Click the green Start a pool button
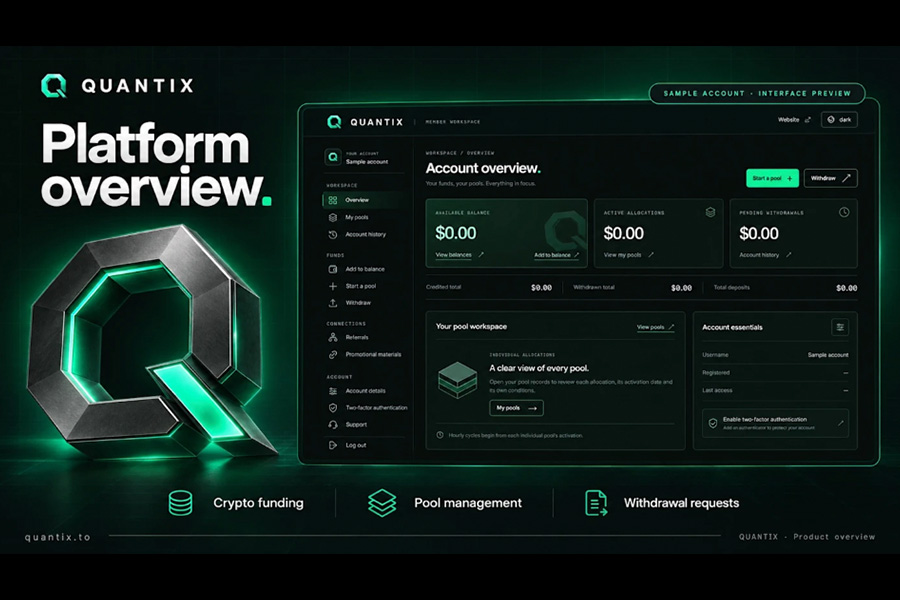The width and height of the screenshot is (900, 600). tap(773, 179)
